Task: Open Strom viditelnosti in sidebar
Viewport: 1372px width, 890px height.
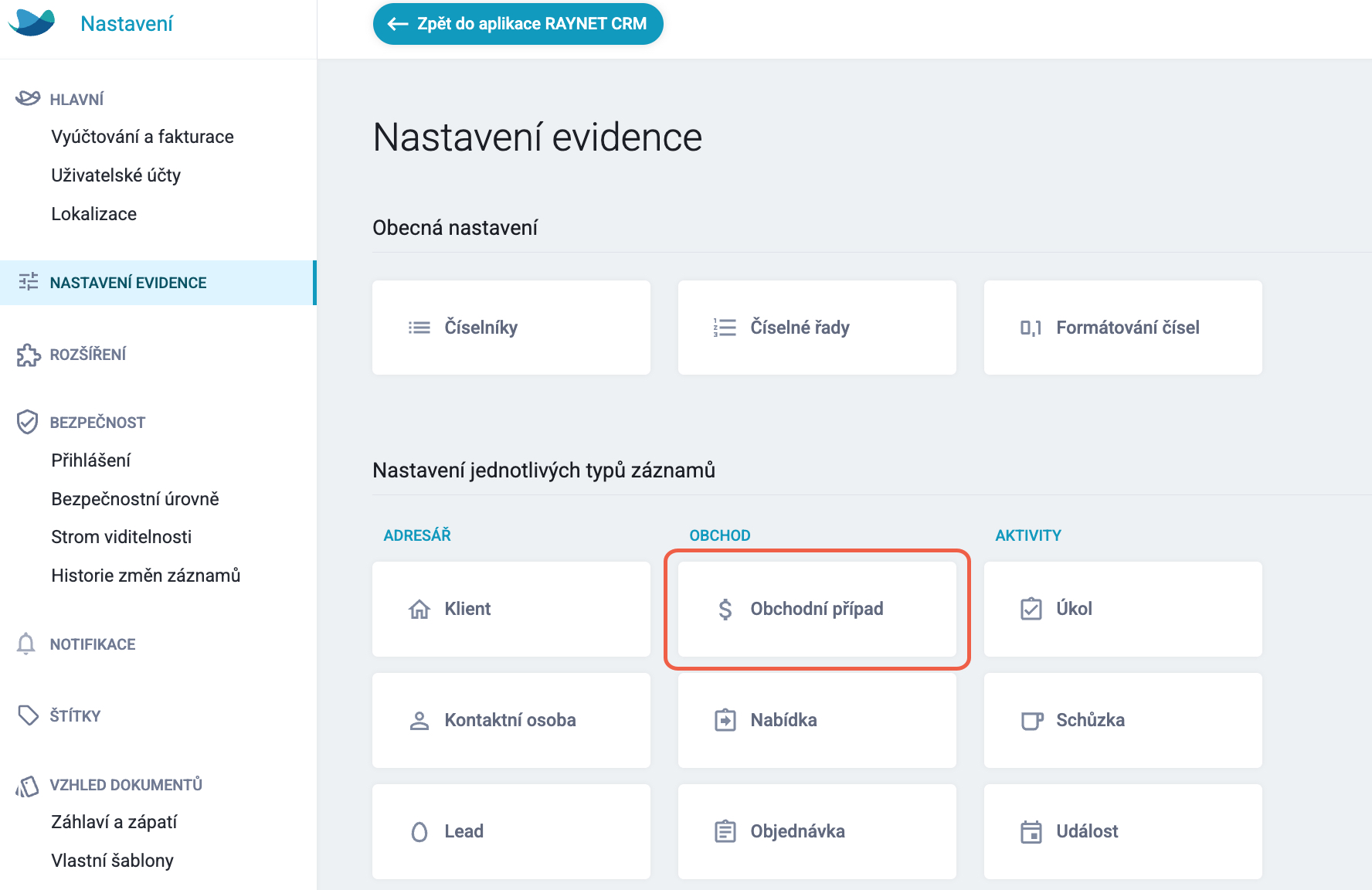Action: tap(121, 537)
